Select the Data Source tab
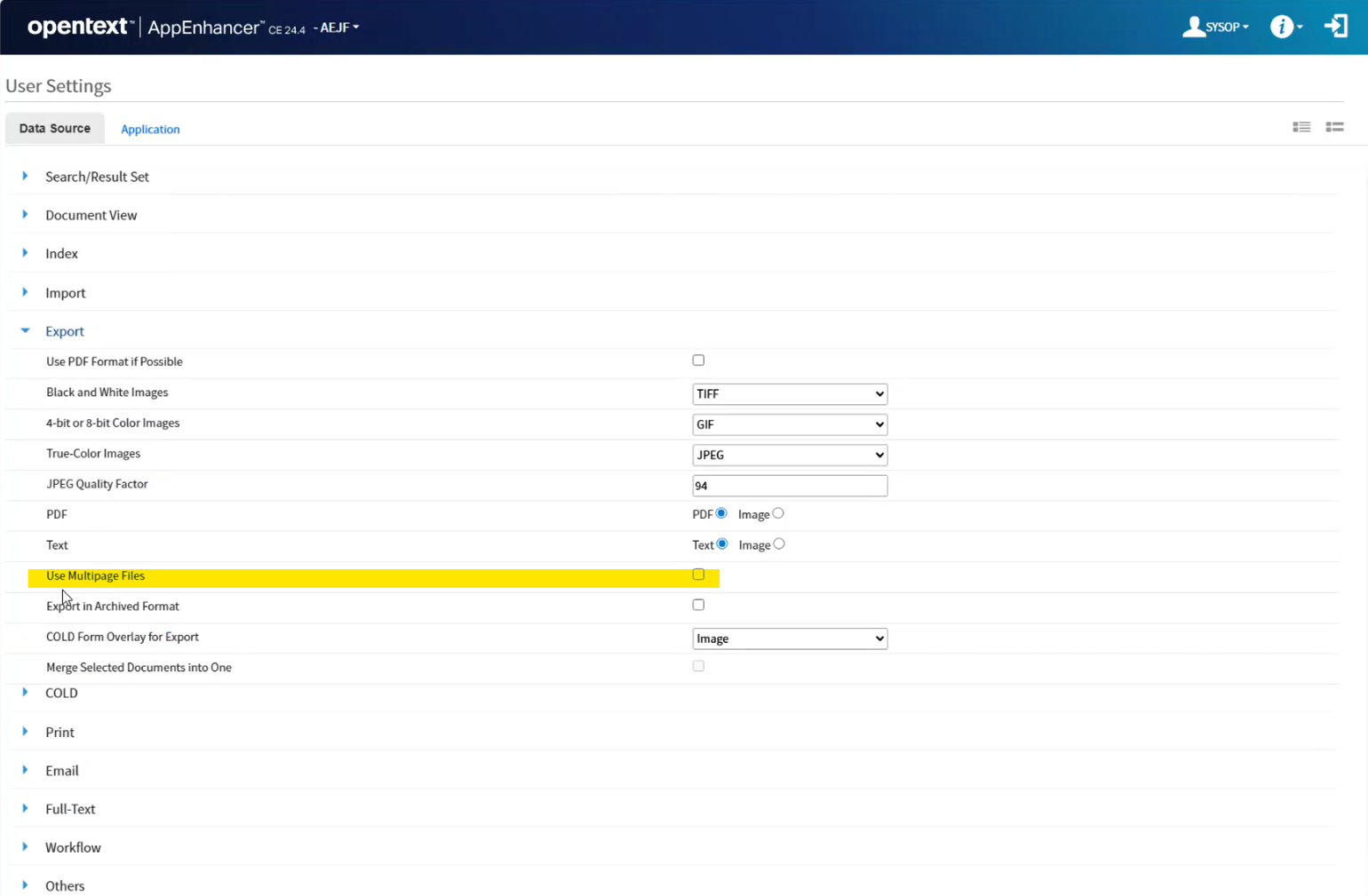Viewport: 1368px width, 896px height. (x=55, y=129)
